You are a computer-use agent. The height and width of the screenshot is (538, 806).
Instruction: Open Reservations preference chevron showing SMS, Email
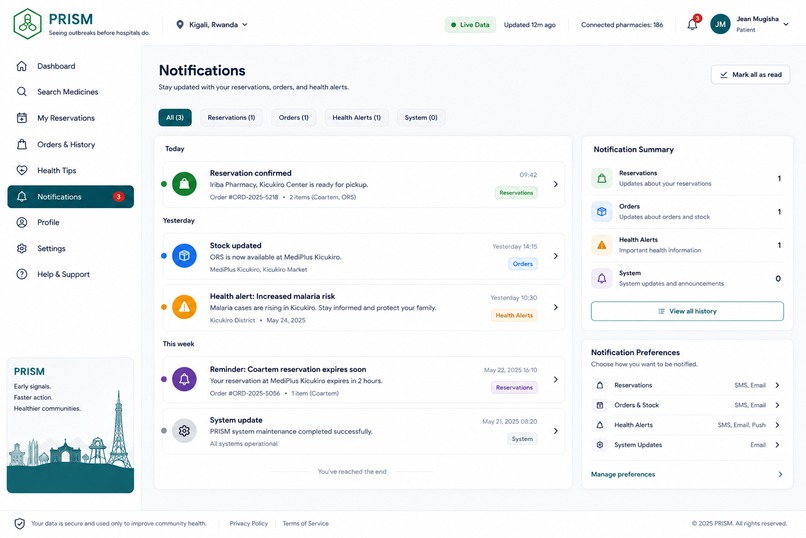[777, 385]
